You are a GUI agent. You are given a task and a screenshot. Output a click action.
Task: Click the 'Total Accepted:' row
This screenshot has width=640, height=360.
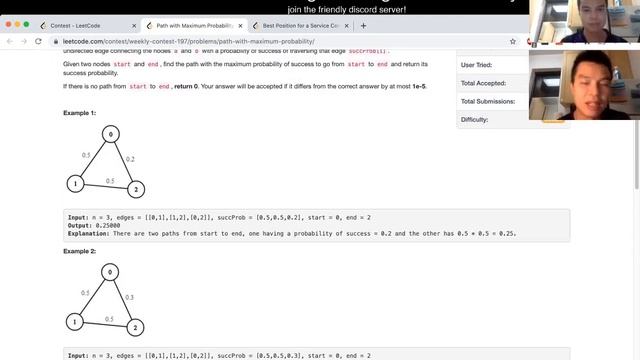(x=493, y=83)
